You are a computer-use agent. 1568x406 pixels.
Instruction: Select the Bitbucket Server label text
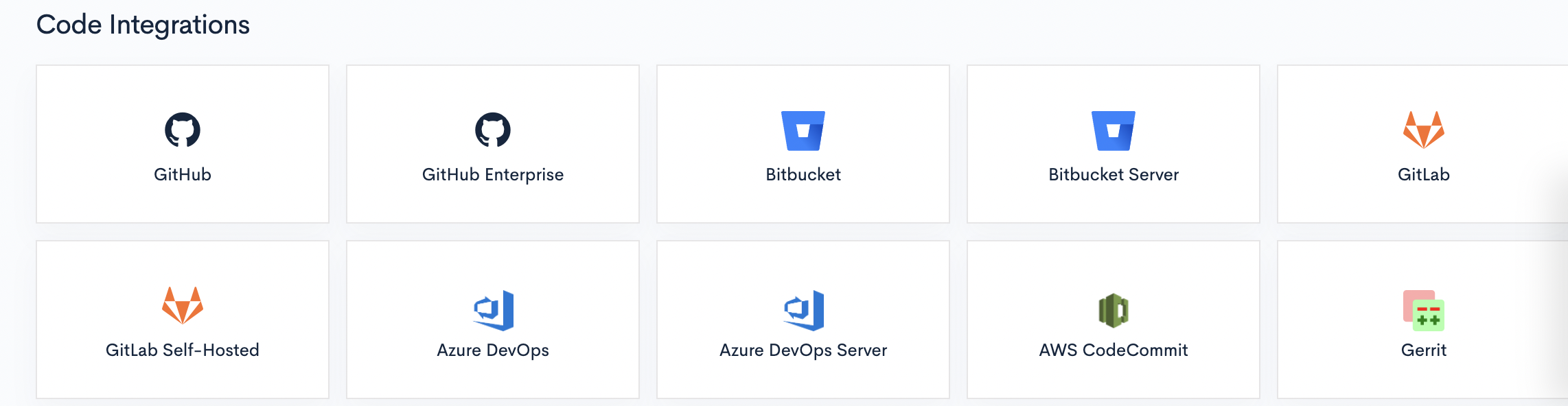1114,174
